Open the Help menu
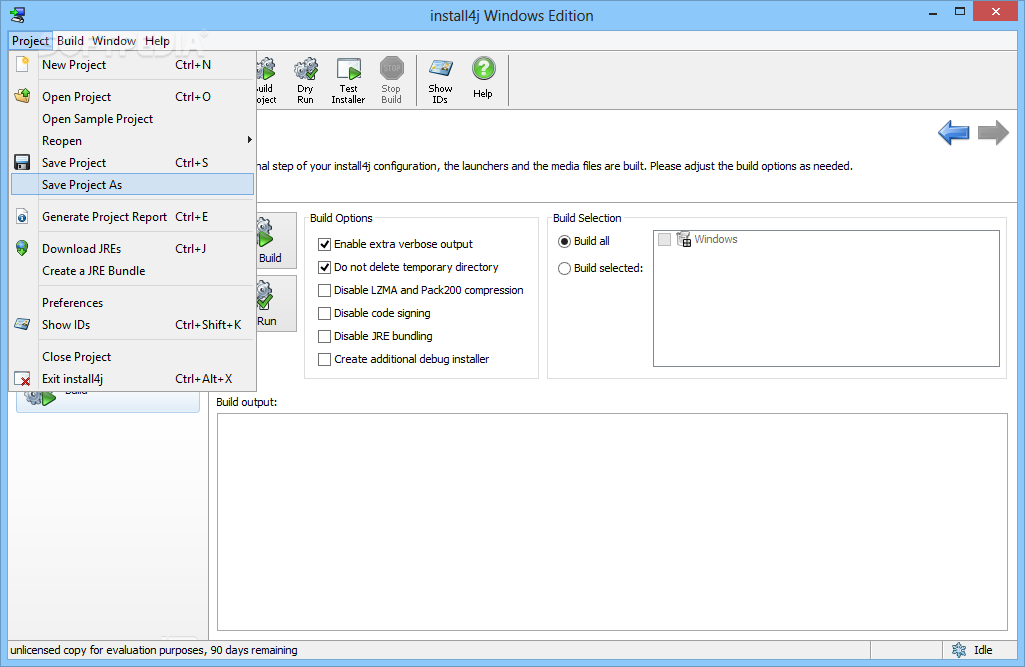1025x667 pixels. pyautogui.click(x=157, y=41)
